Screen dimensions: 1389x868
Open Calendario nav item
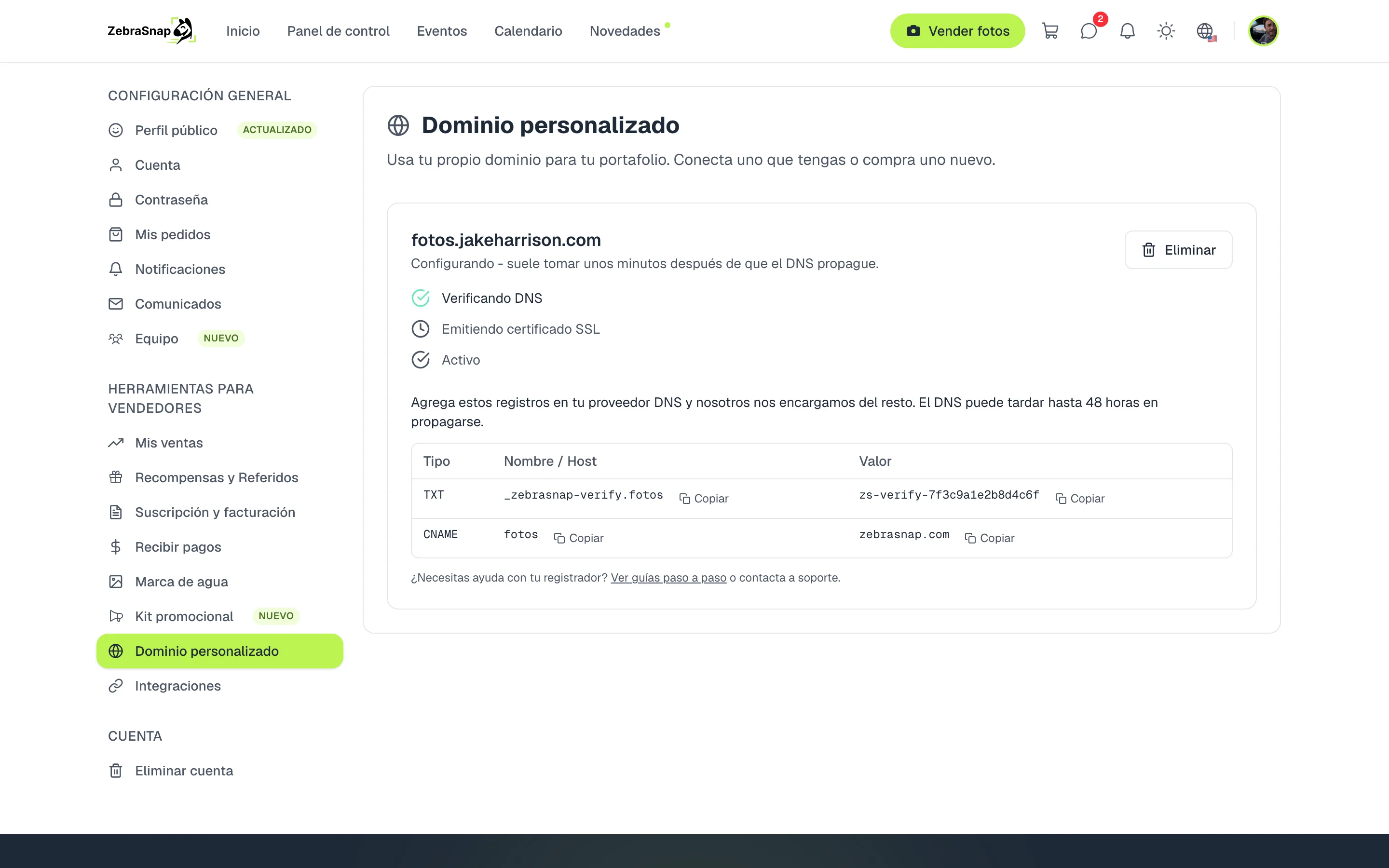click(x=528, y=31)
